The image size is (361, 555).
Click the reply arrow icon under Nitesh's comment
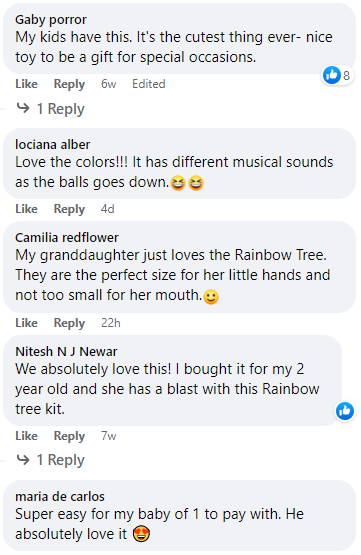tap(23, 459)
